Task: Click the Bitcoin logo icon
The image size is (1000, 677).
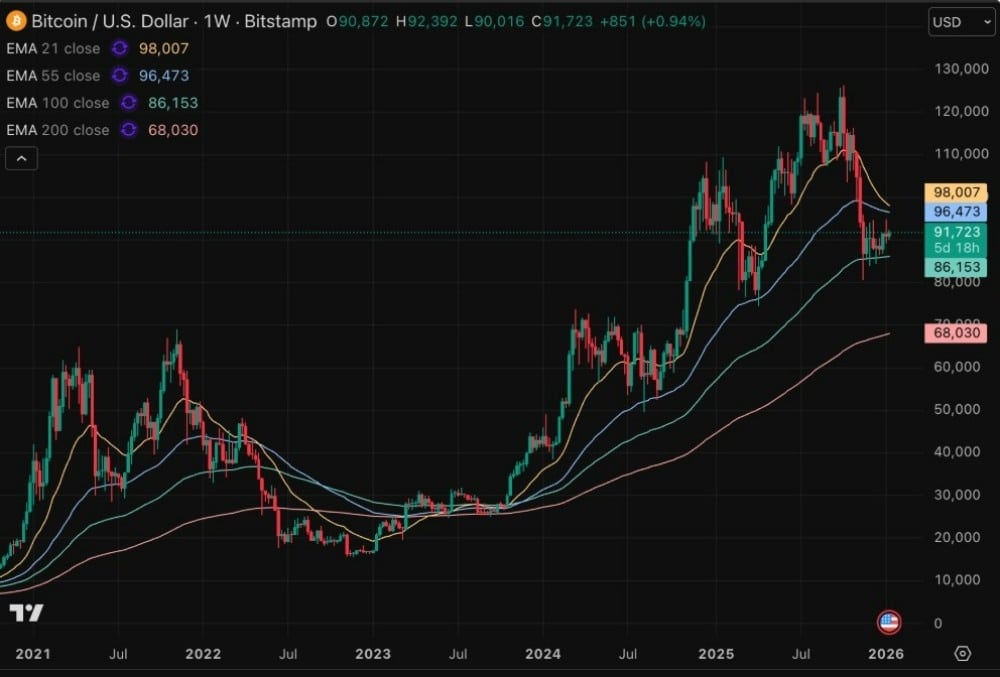Action: [x=15, y=21]
